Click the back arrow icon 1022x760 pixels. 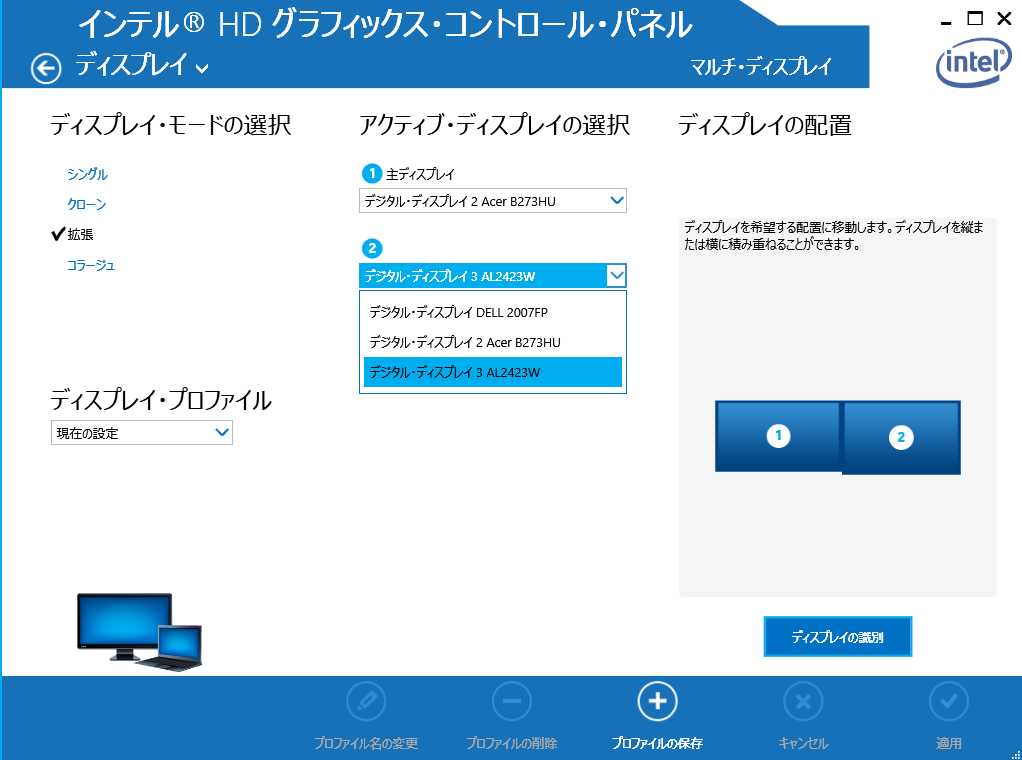click(46, 68)
